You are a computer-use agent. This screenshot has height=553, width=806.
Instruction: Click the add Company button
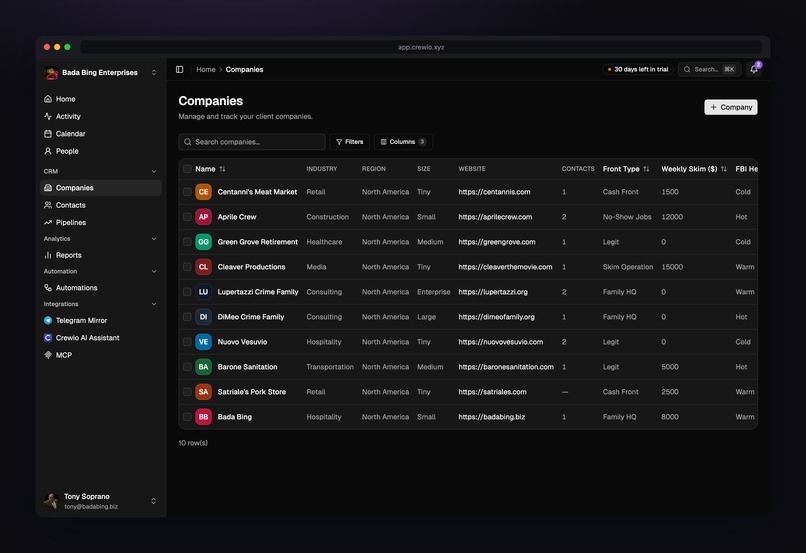[730, 107]
